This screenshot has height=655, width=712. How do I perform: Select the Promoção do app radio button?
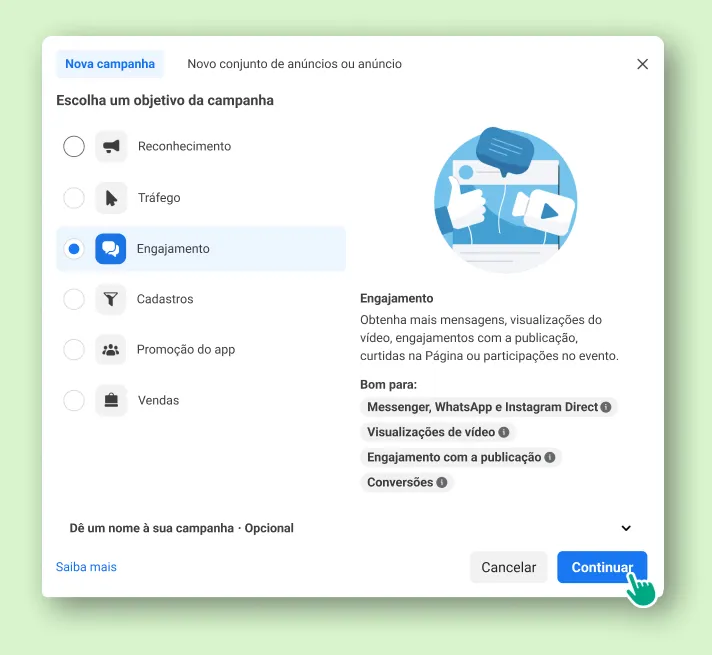74,350
